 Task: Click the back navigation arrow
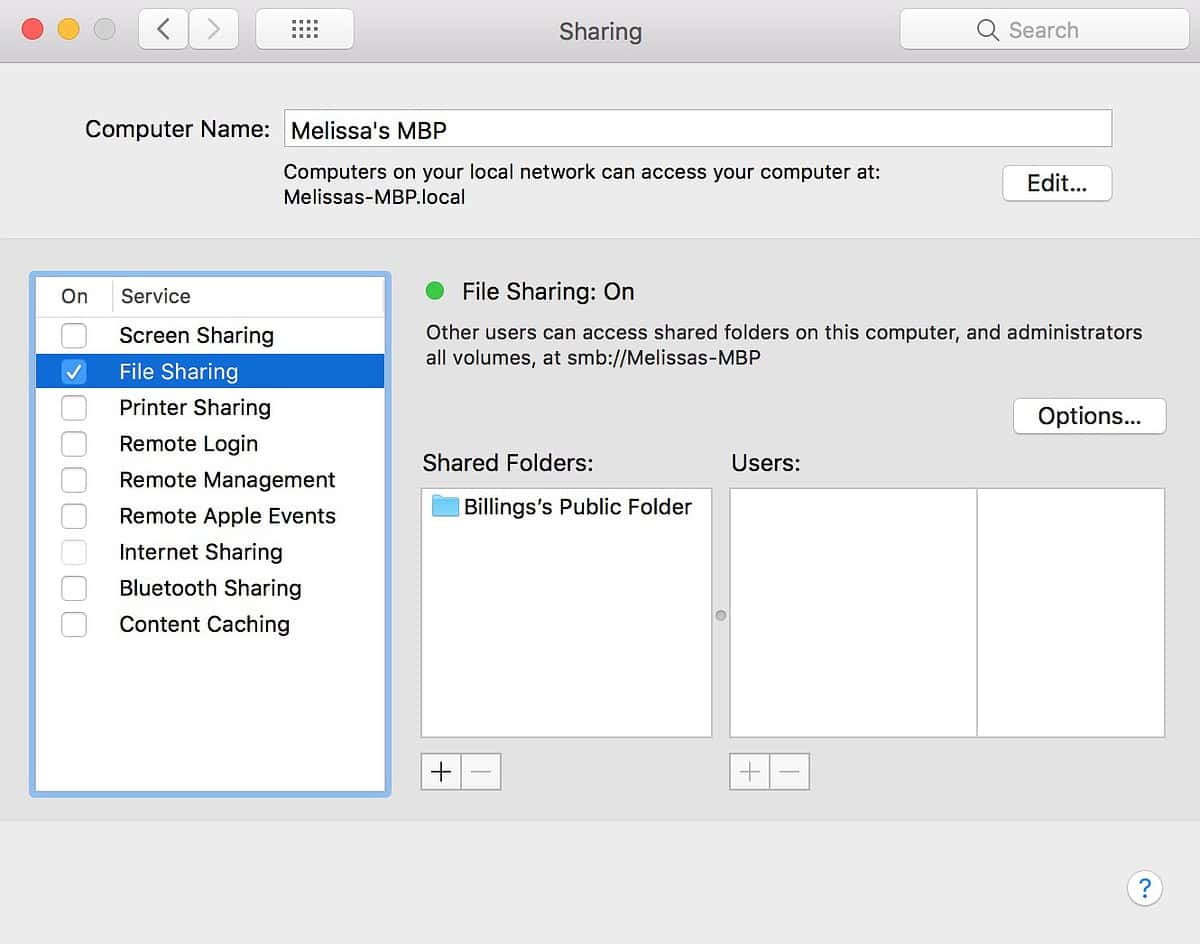163,30
